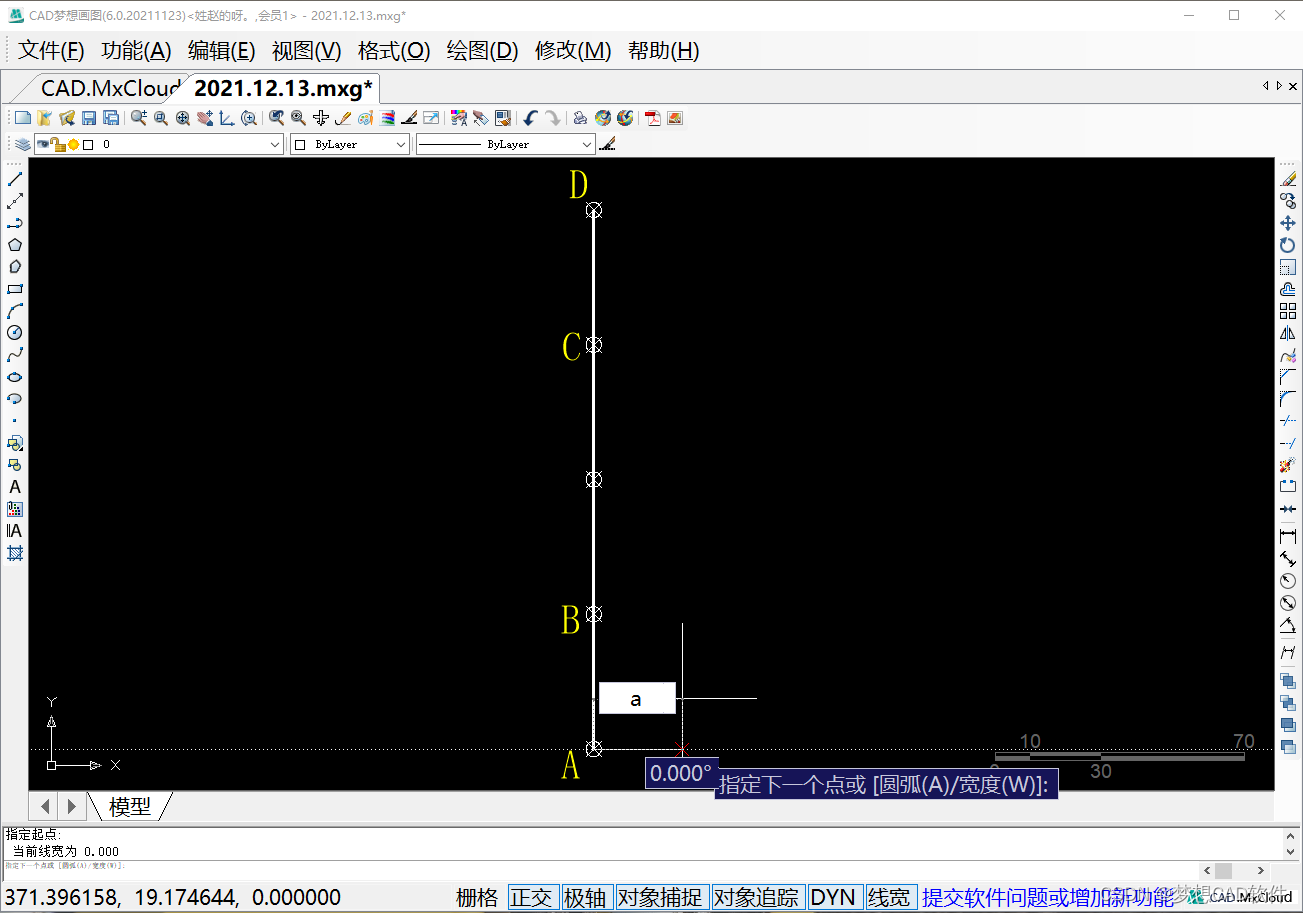
Task: Click the Mirror tool in right toolbar
Action: click(x=1288, y=334)
